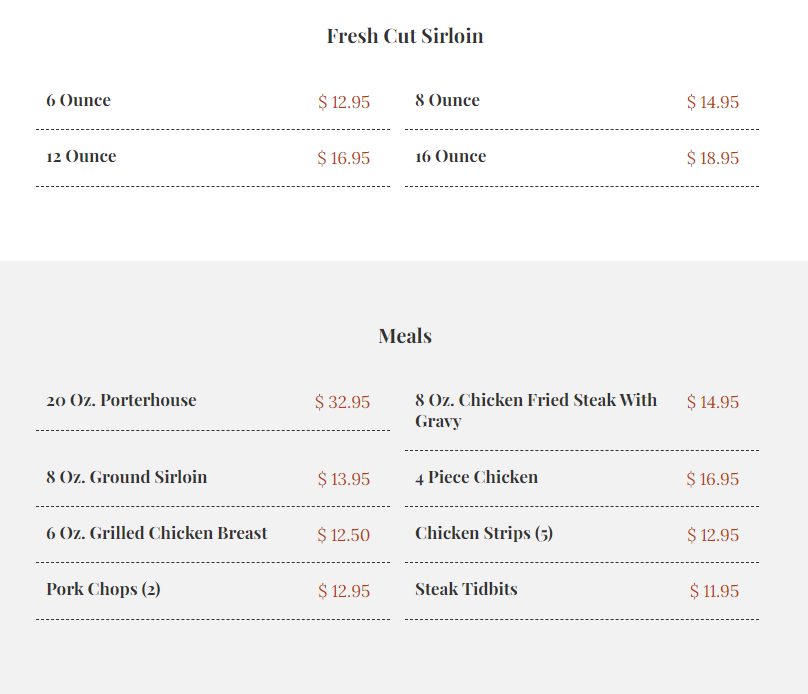Screen dimensions: 808x694
Task: Select the 8 Ounce sirloin item
Action: pos(447,100)
